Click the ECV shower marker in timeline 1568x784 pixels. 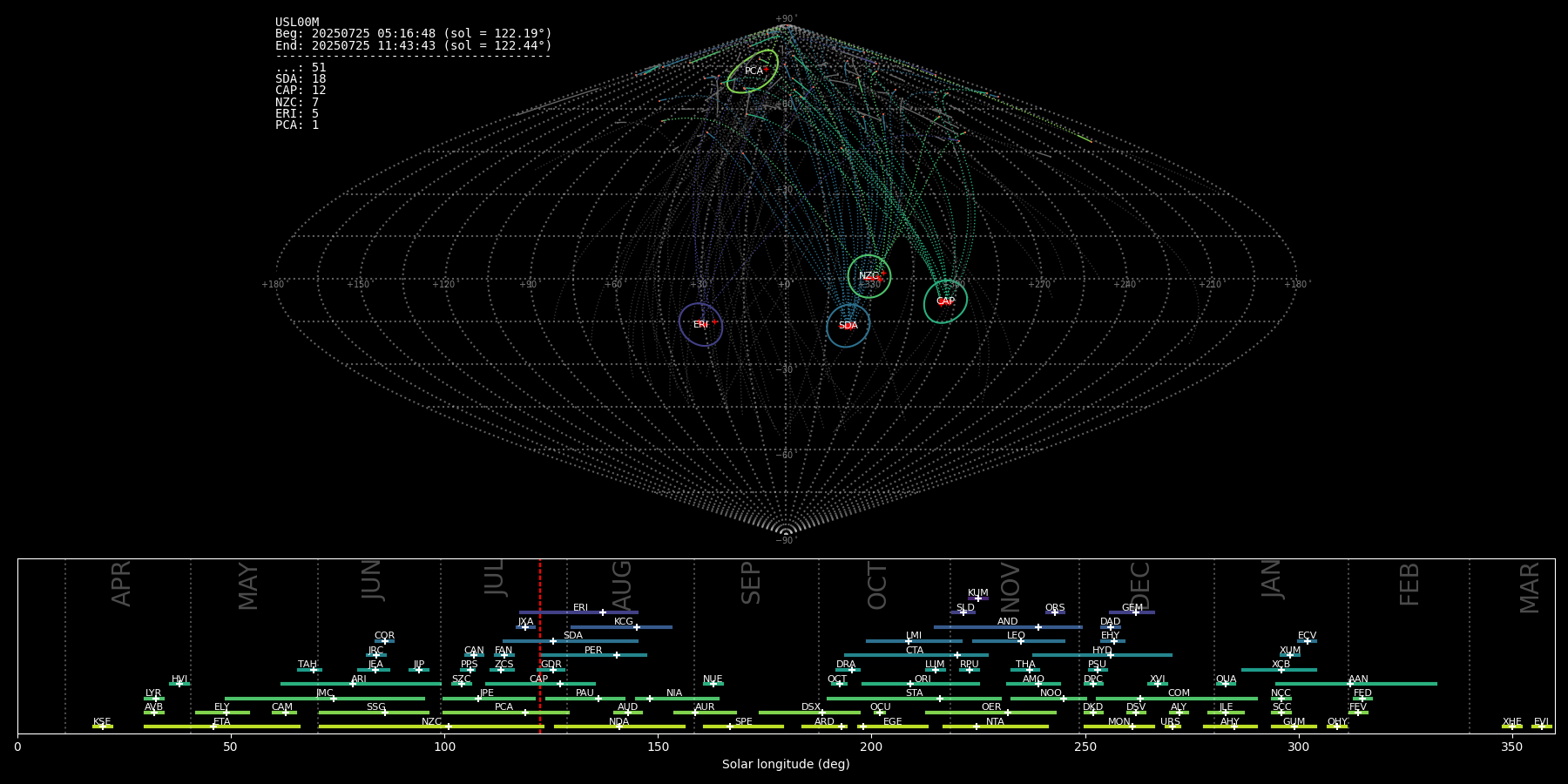pyautogui.click(x=1307, y=641)
